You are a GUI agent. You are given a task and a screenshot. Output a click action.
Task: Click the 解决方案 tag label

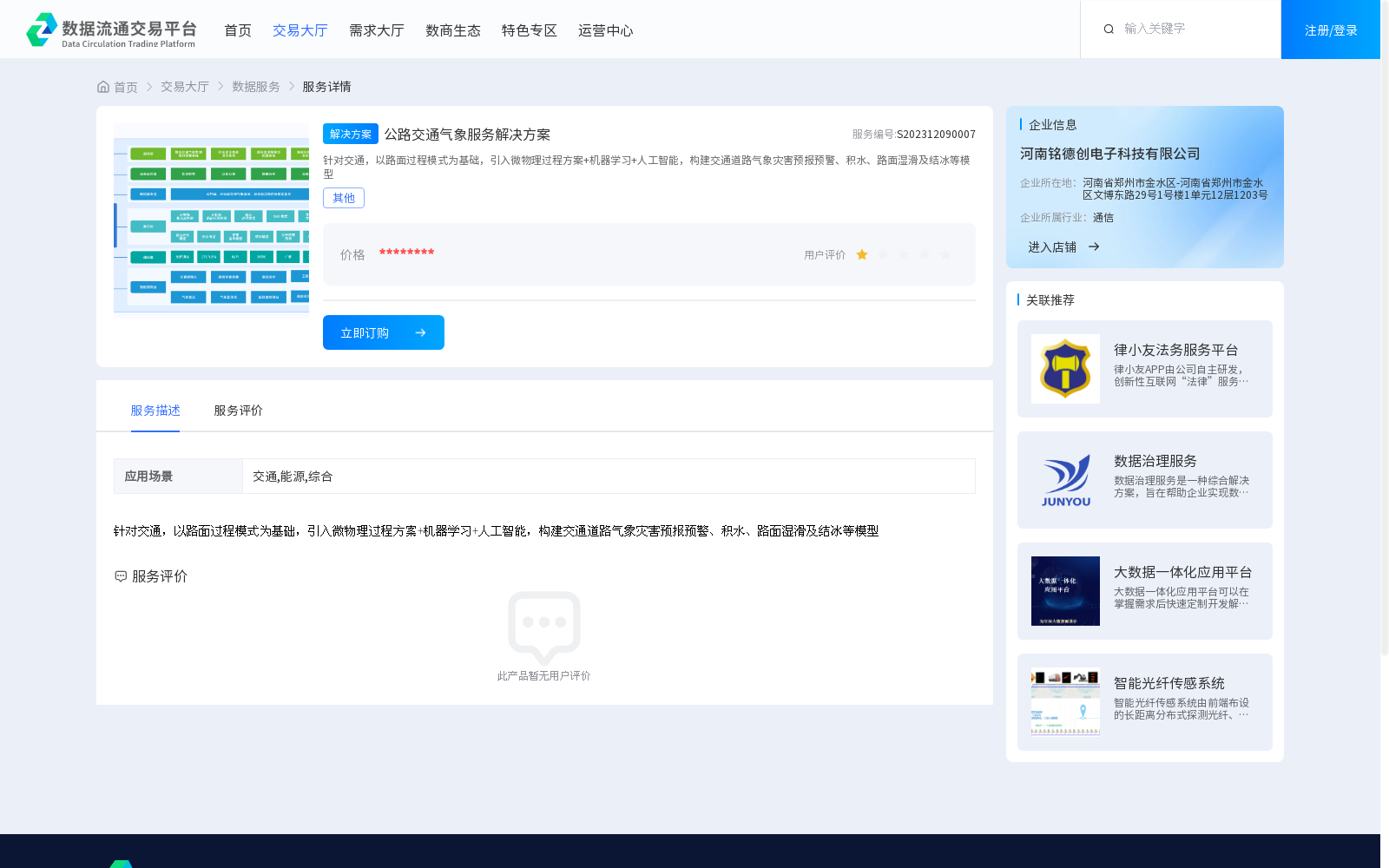click(351, 134)
